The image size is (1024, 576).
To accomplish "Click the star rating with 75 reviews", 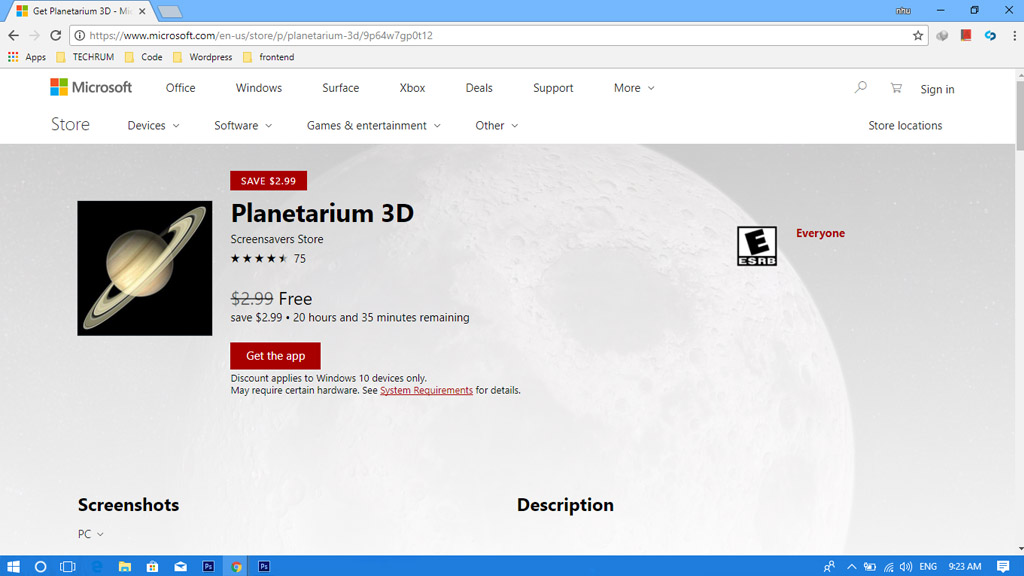I will click(268, 259).
